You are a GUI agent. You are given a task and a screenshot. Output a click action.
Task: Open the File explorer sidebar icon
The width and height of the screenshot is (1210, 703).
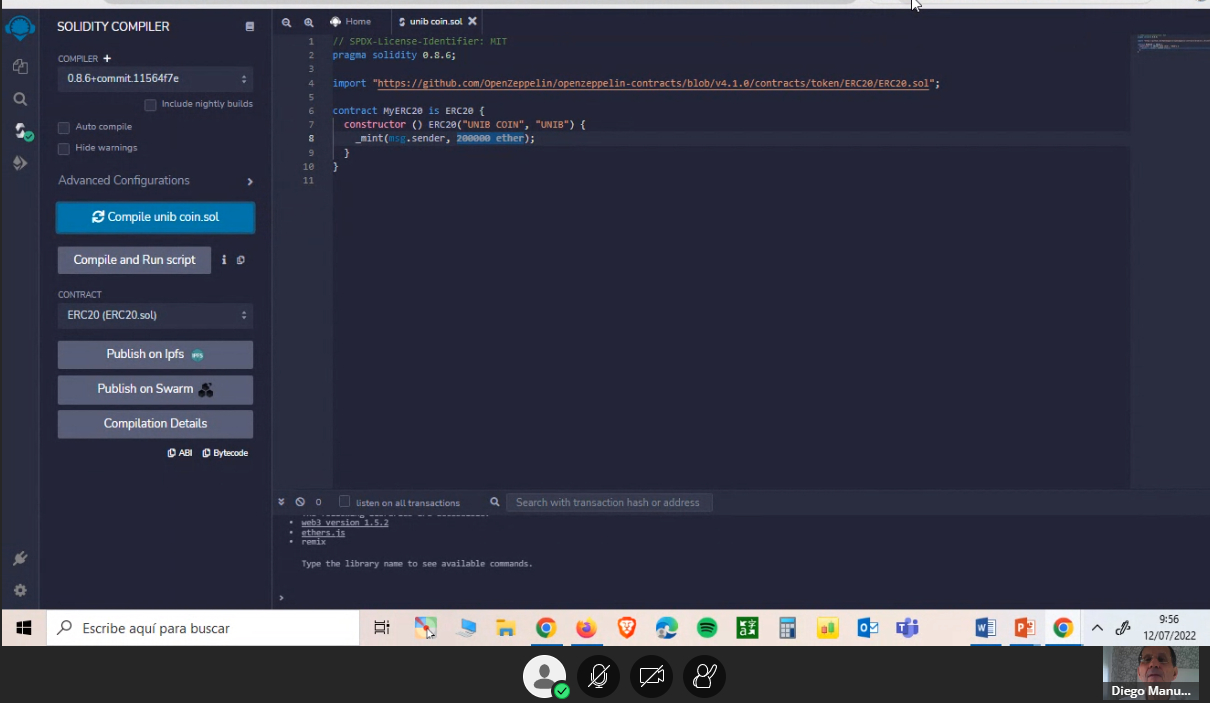click(20, 66)
